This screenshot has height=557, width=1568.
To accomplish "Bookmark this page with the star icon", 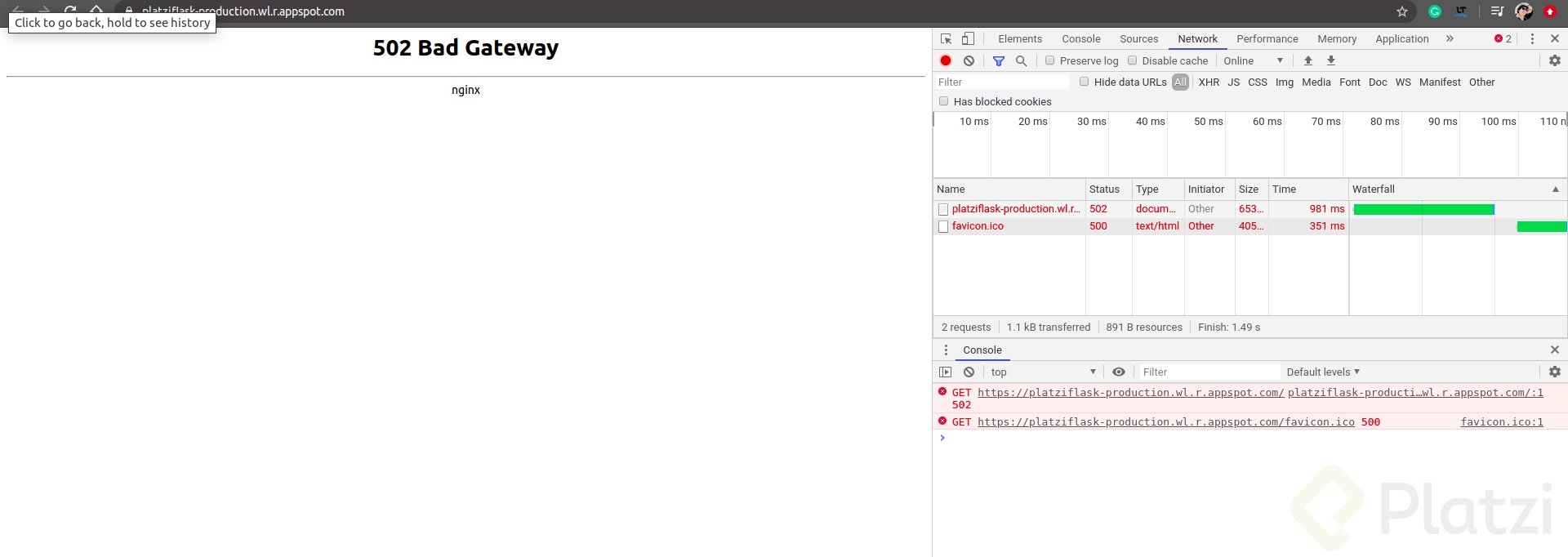I will click(x=1402, y=11).
